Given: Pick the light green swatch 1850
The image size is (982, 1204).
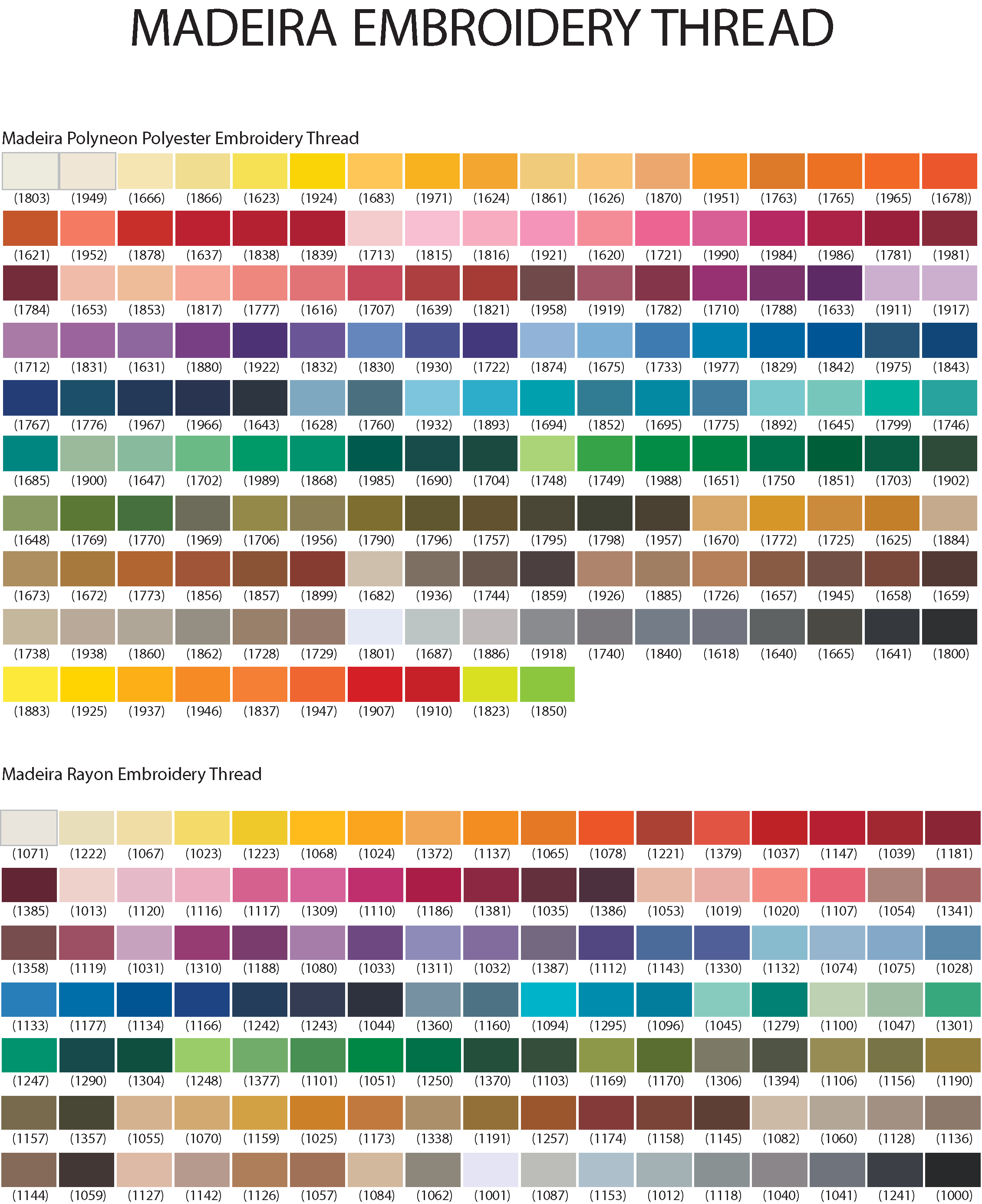Looking at the screenshot, I should [x=547, y=684].
